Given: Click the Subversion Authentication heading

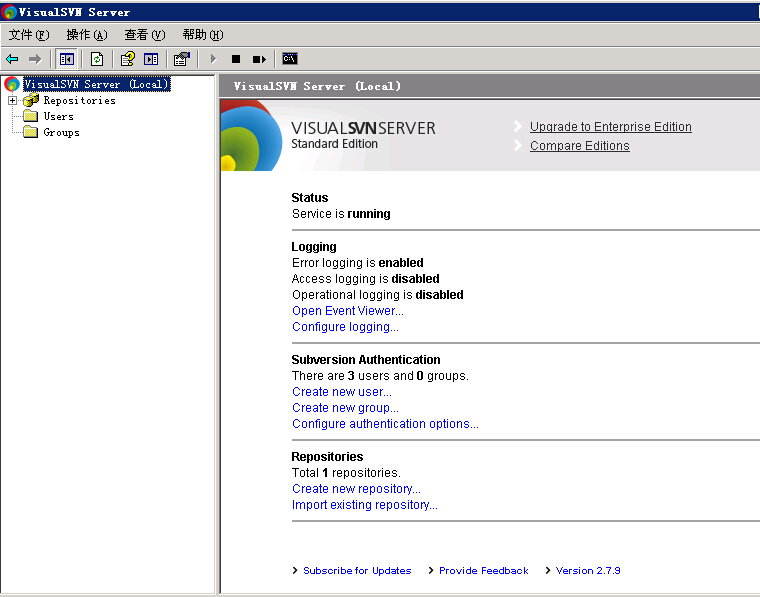Looking at the screenshot, I should tap(366, 360).
